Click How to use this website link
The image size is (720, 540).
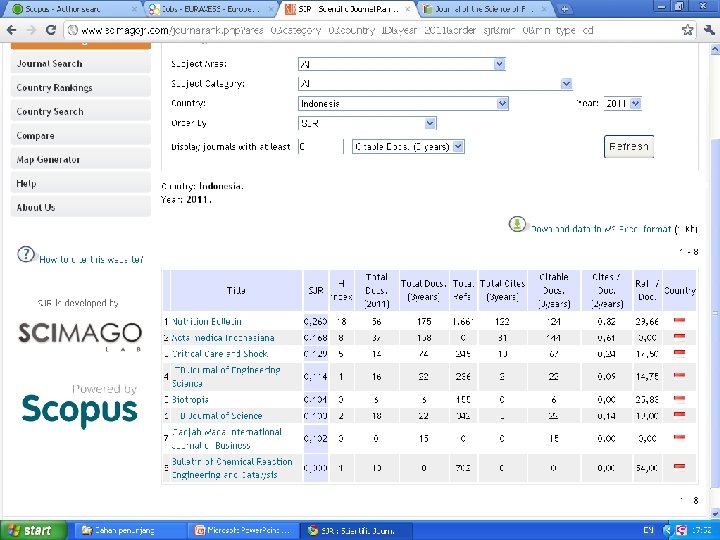[91, 259]
